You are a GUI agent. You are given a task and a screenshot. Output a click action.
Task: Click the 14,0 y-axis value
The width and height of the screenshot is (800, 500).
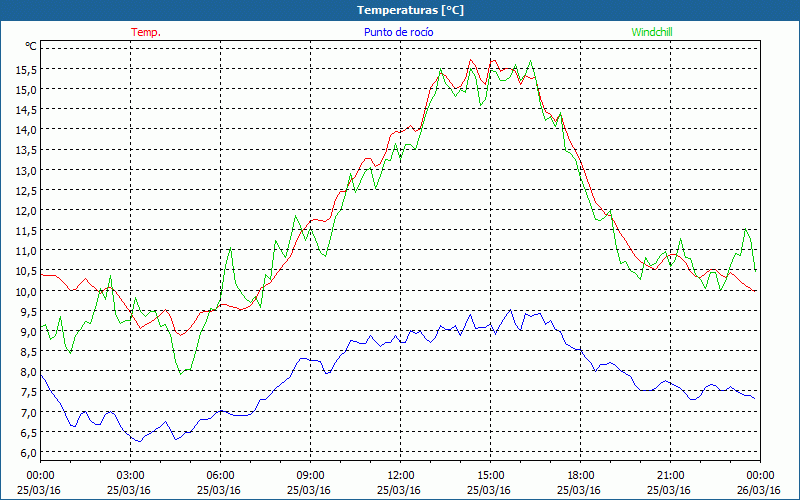pyautogui.click(x=26, y=130)
